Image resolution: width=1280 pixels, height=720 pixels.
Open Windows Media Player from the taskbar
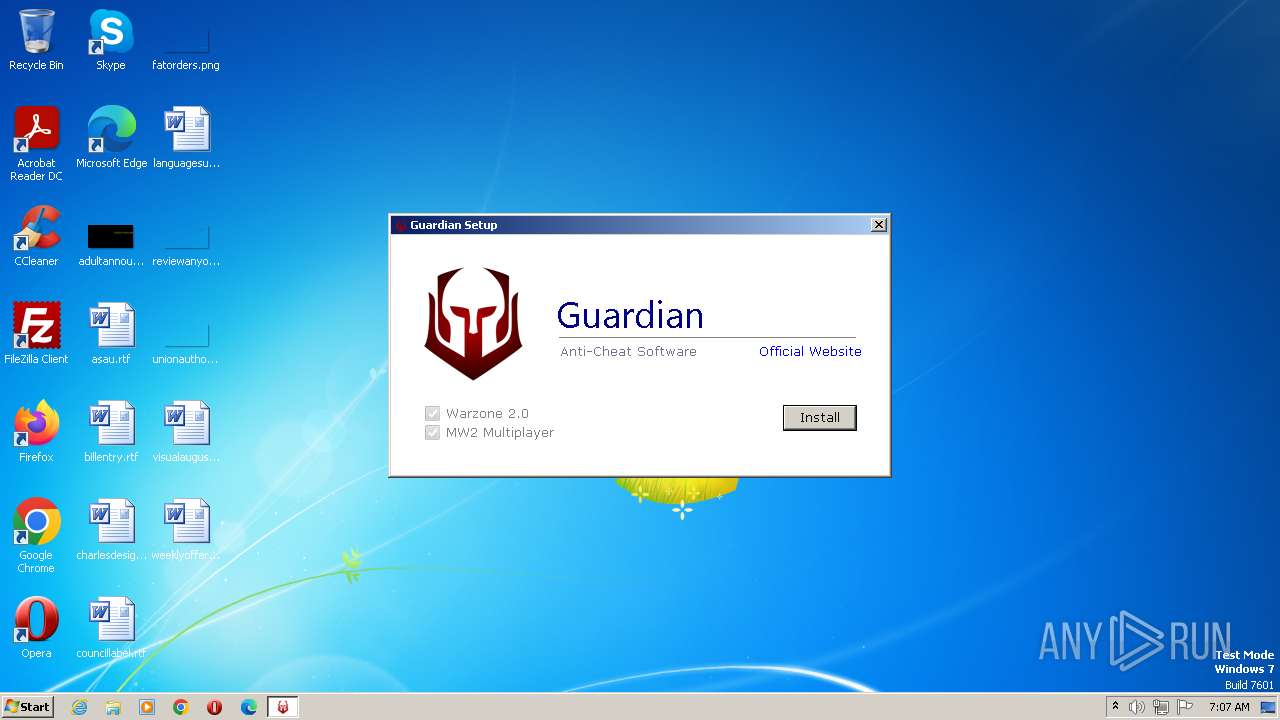click(147, 707)
